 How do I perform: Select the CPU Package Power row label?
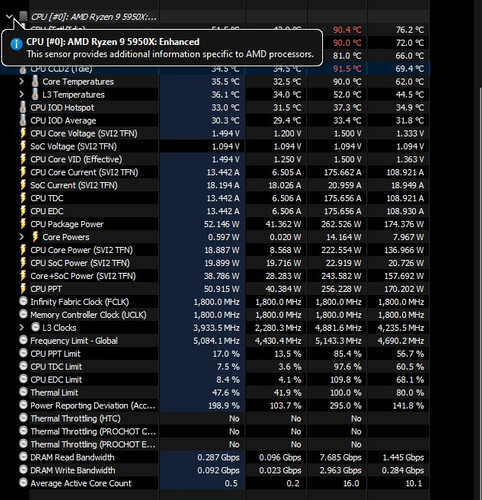(x=67, y=224)
